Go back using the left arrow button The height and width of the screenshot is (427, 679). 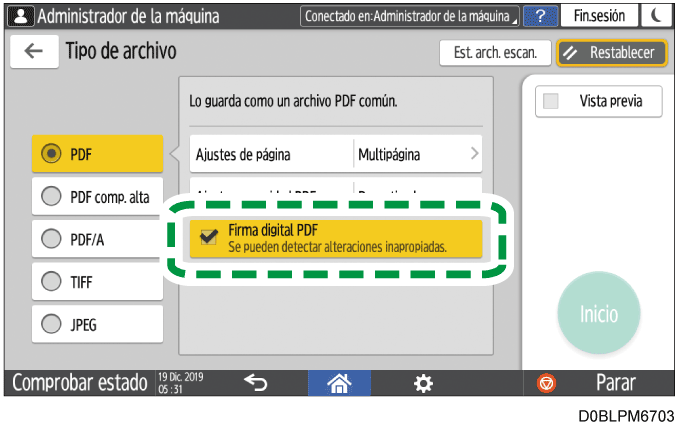[x=34, y=51]
